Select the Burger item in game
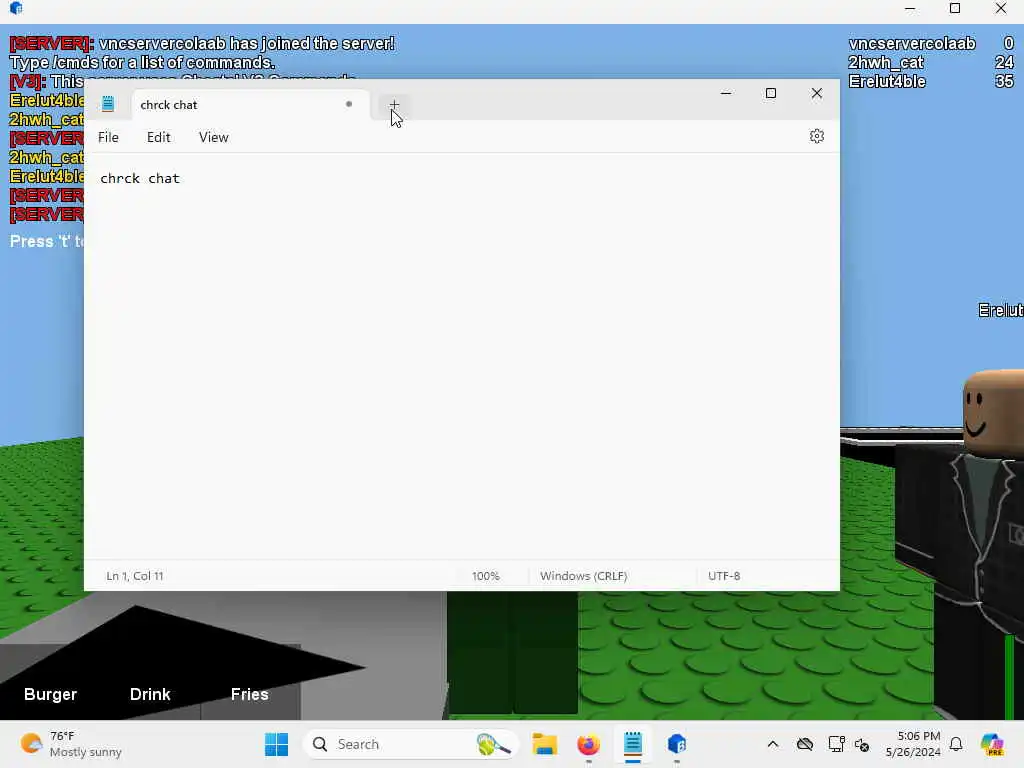The height and width of the screenshot is (768, 1024). click(50, 694)
